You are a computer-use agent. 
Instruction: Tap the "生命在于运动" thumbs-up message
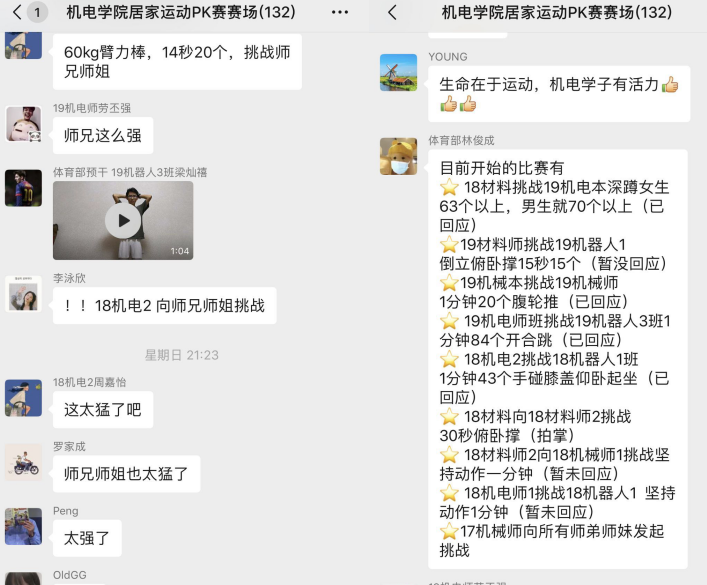(559, 94)
